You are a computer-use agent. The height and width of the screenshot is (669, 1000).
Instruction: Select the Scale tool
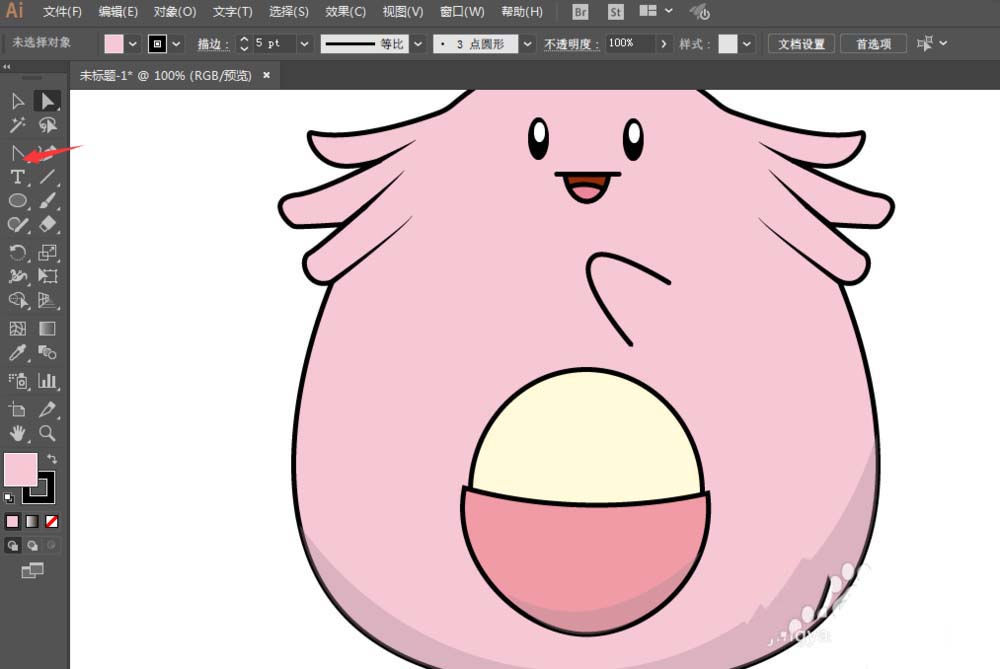48,253
